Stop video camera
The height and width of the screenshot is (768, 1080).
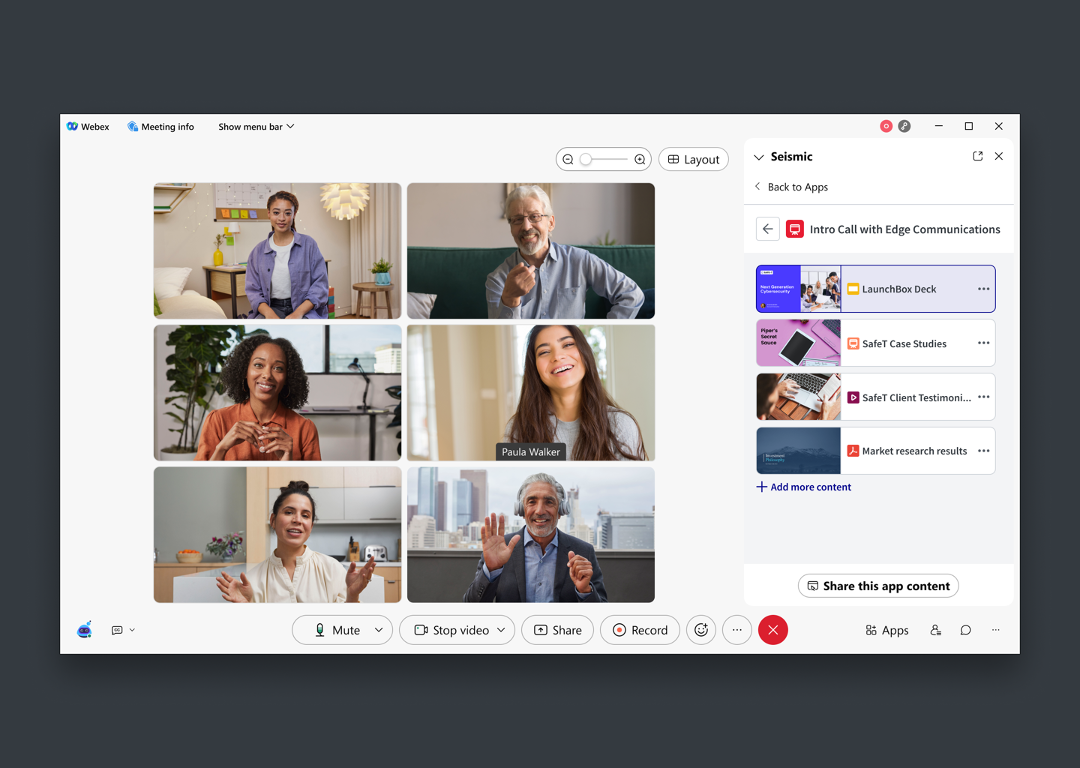[452, 630]
